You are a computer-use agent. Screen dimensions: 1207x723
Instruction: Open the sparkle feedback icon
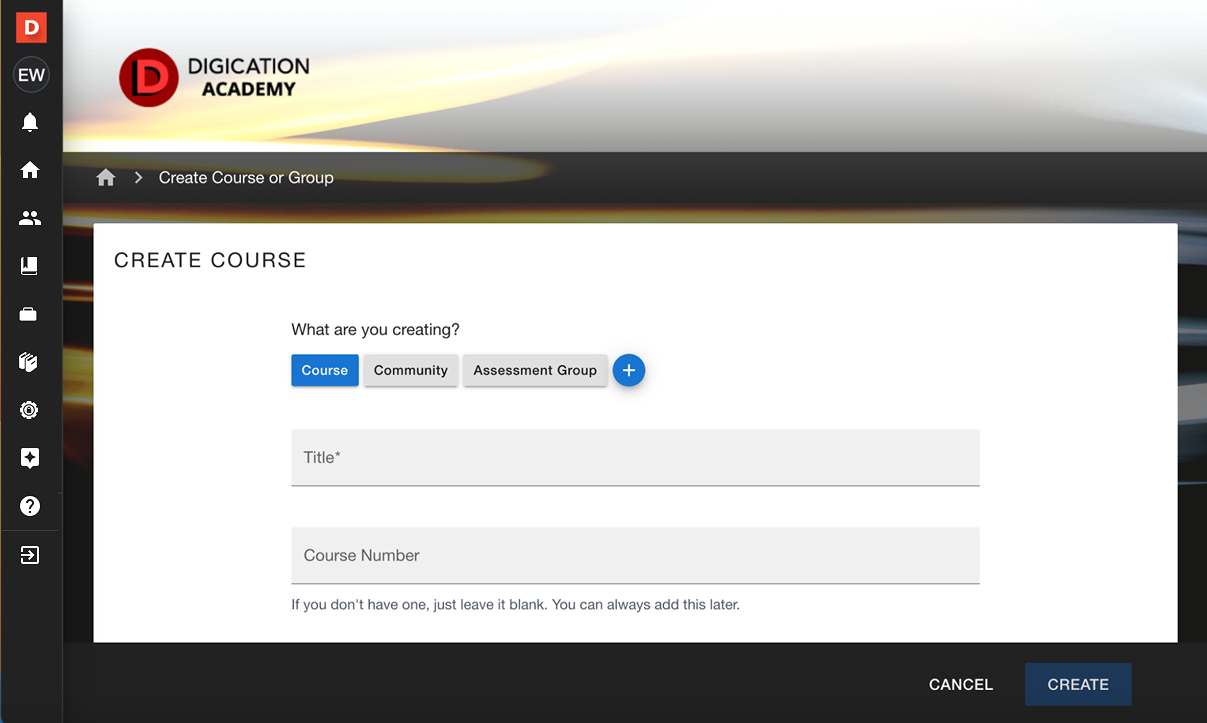pyautogui.click(x=30, y=458)
